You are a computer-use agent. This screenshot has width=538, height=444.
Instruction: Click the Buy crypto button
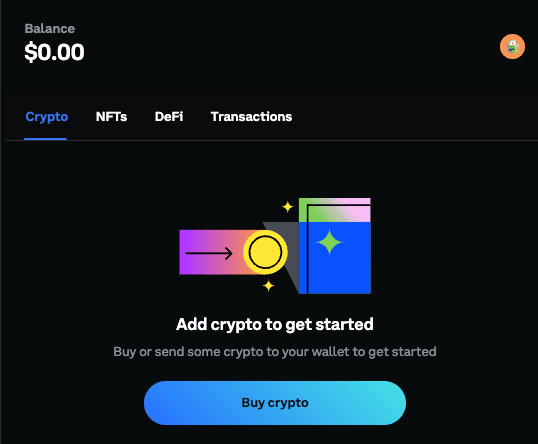click(x=275, y=403)
